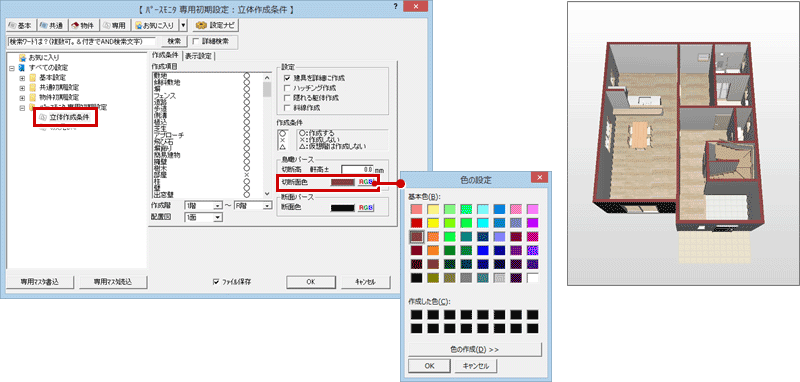Pick the white swatch in 基本色

[533, 278]
